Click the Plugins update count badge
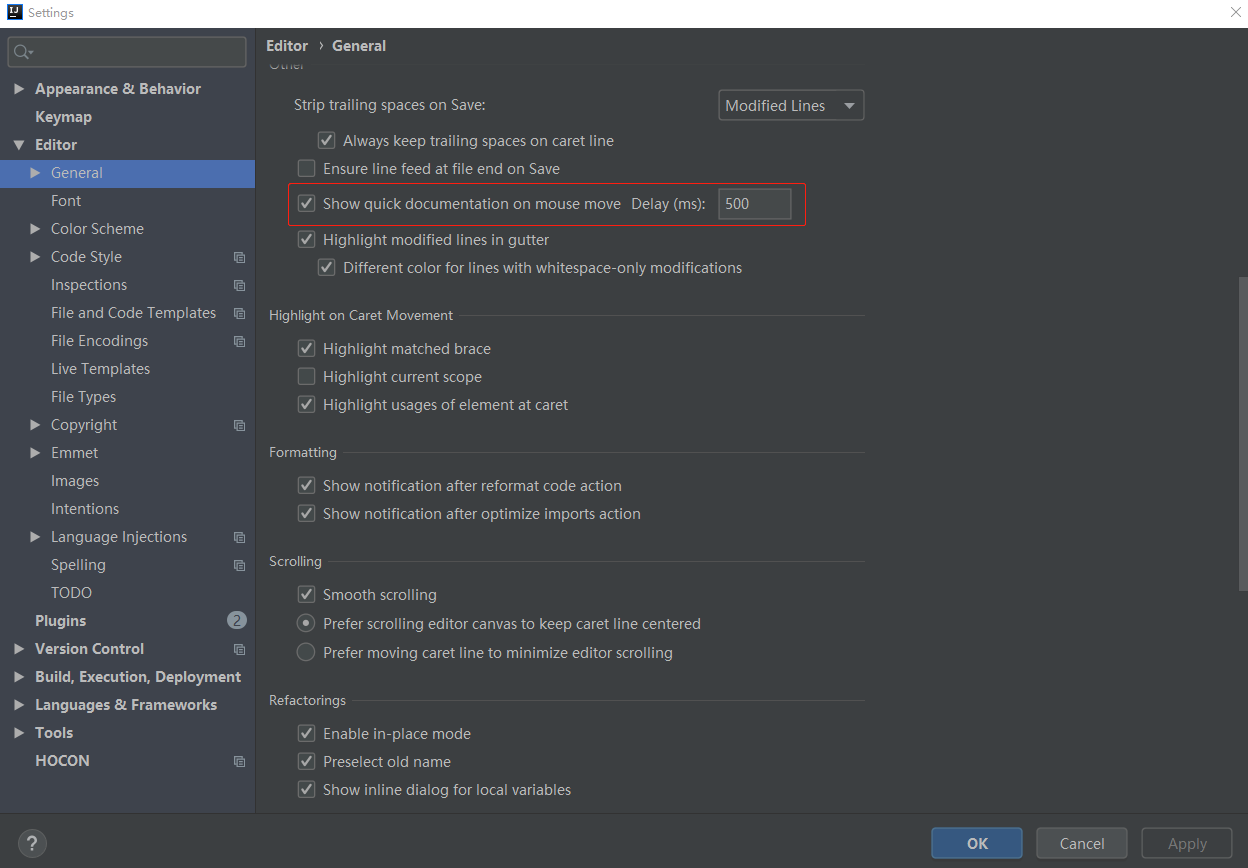1248x868 pixels. (x=236, y=621)
